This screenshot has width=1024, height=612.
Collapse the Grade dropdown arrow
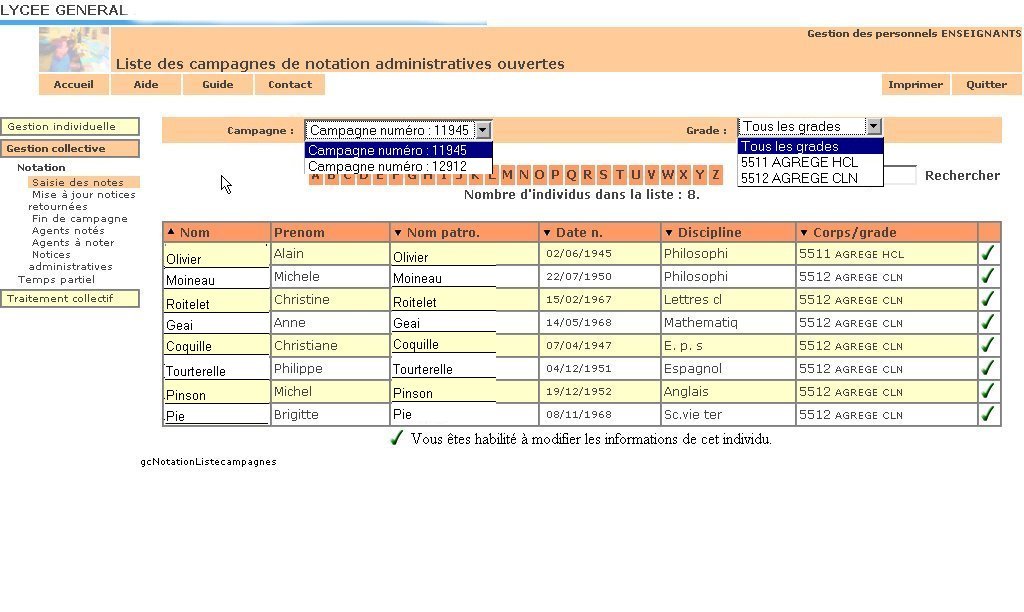click(x=874, y=126)
